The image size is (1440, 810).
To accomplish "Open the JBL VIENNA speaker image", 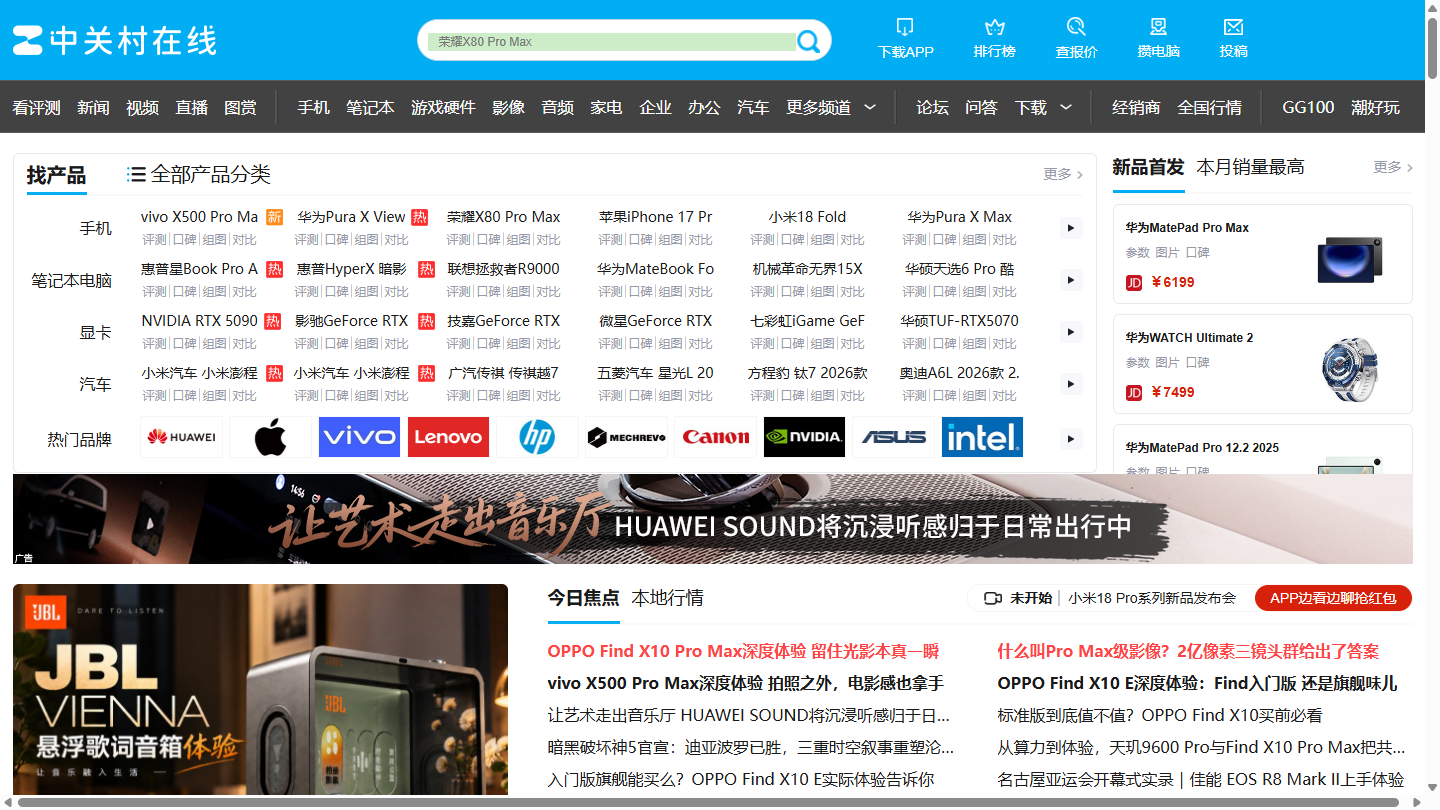I will [260, 690].
